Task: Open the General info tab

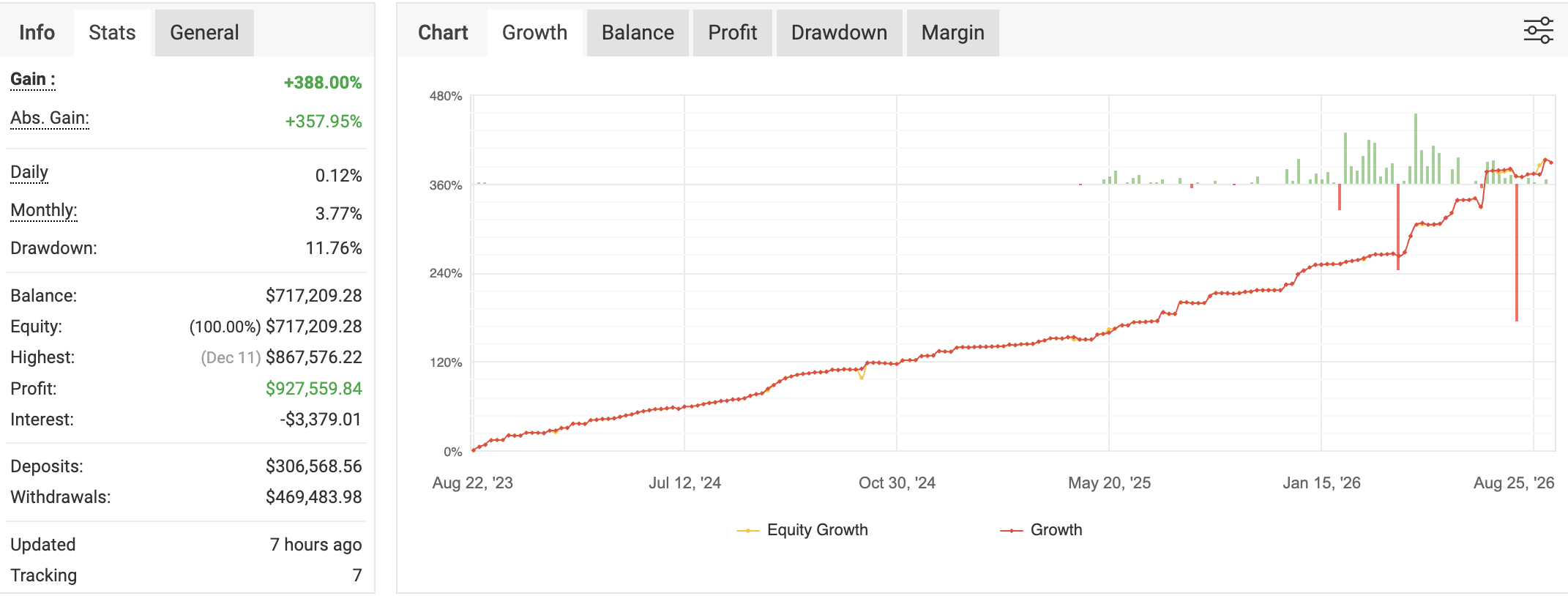Action: click(x=204, y=33)
